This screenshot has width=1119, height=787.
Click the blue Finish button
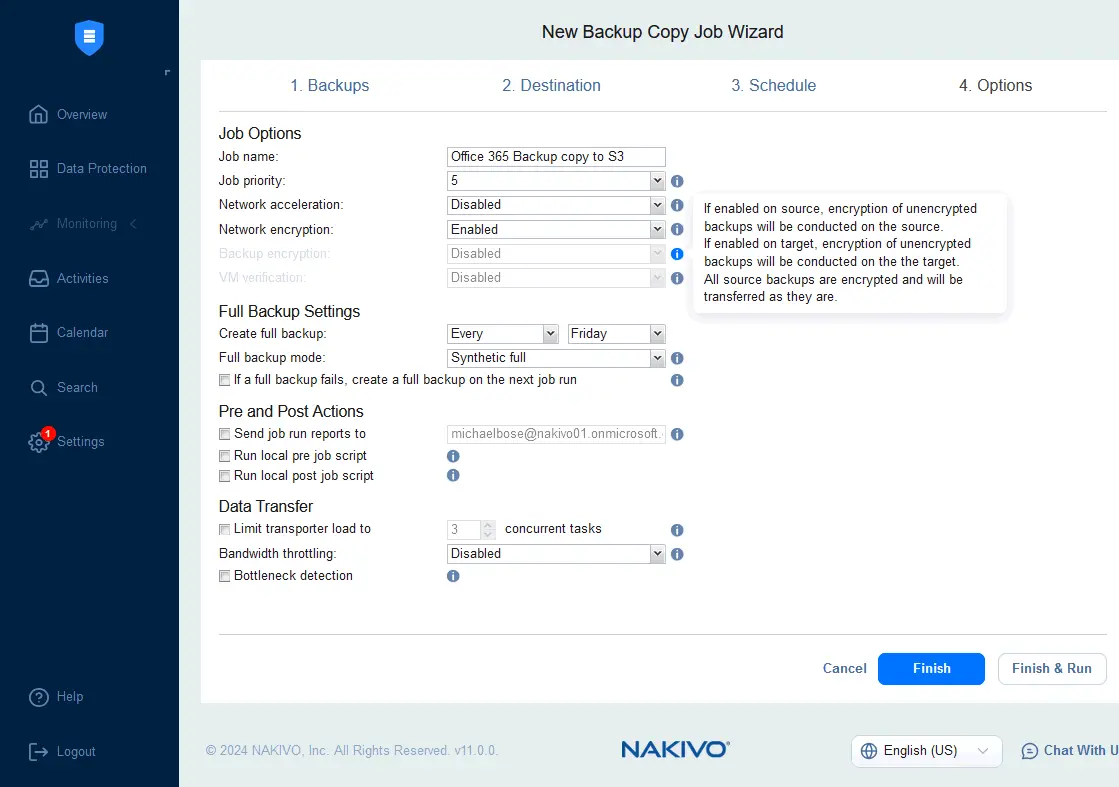(931, 669)
